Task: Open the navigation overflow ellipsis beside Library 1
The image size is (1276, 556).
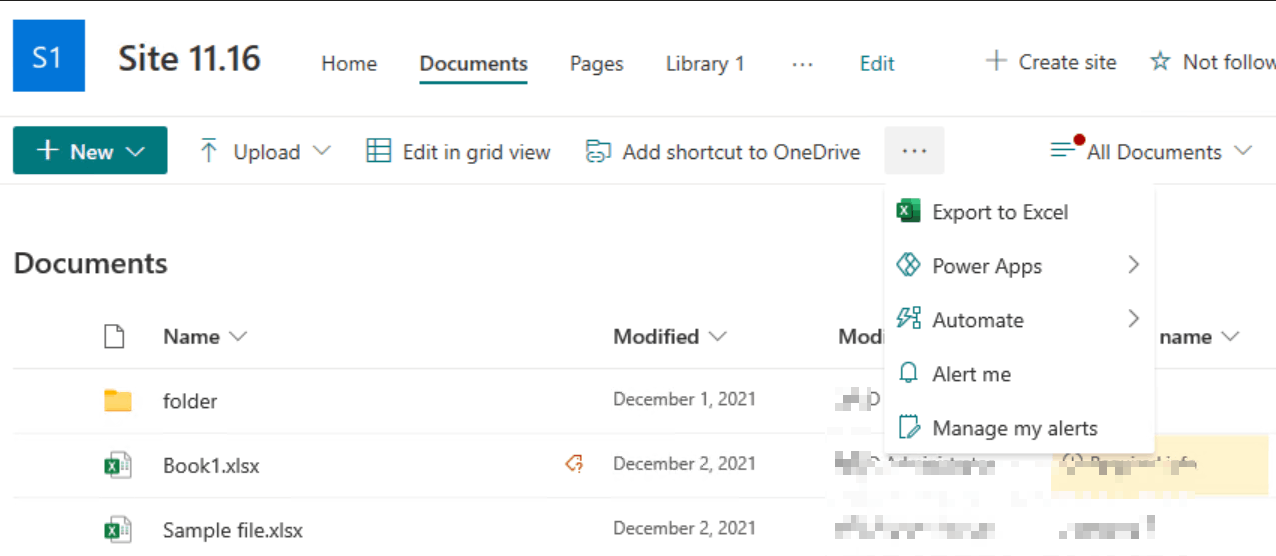Action: pyautogui.click(x=802, y=63)
